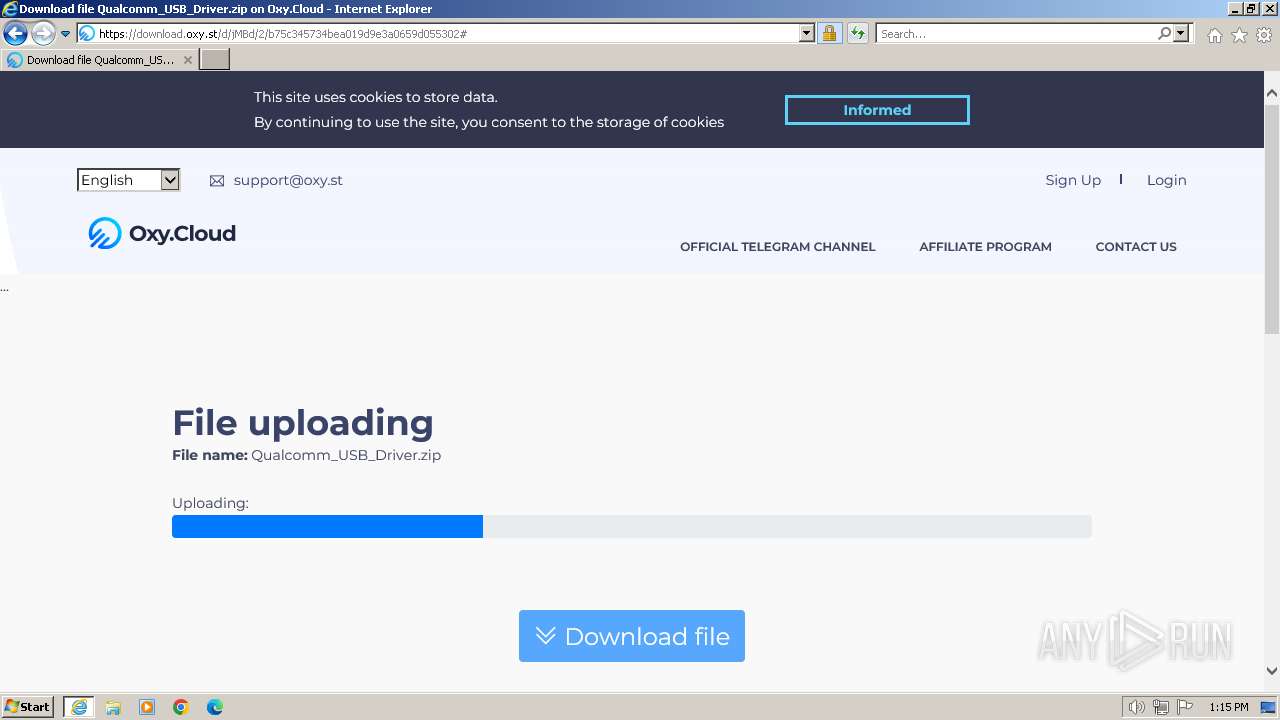This screenshot has height=720, width=1280.
Task: Click the Qualcomm_USB_Driver.zip file name
Action: 346,455
